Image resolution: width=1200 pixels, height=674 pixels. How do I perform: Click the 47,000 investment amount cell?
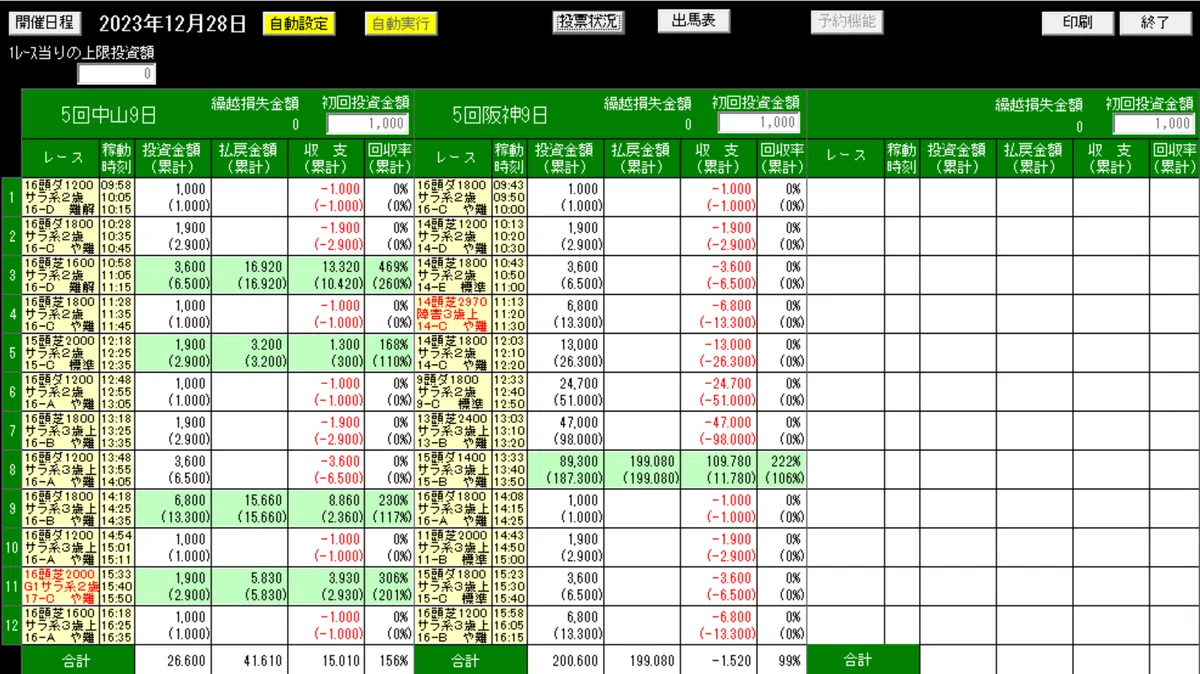point(566,430)
